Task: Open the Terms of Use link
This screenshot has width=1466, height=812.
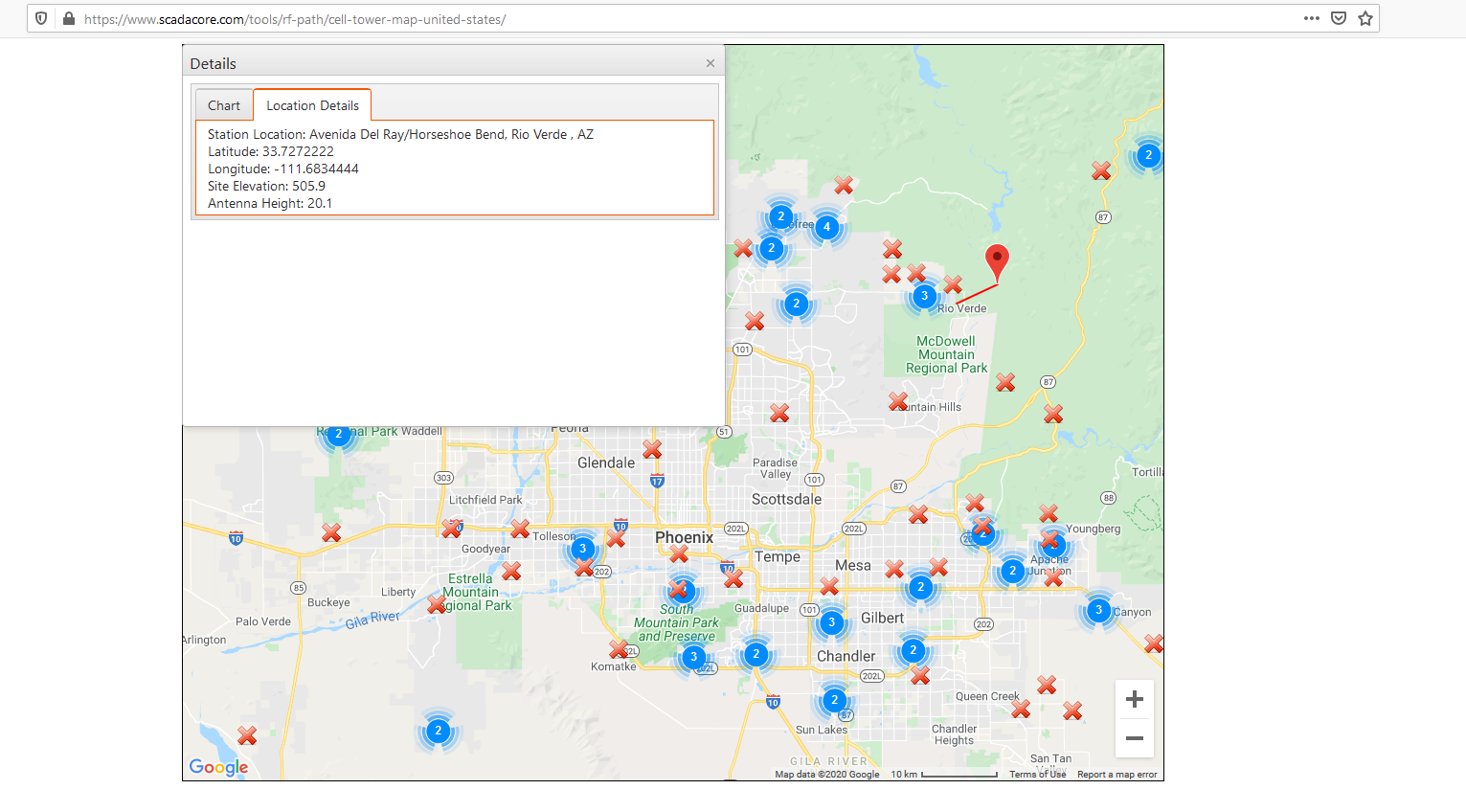Action: (x=1036, y=774)
